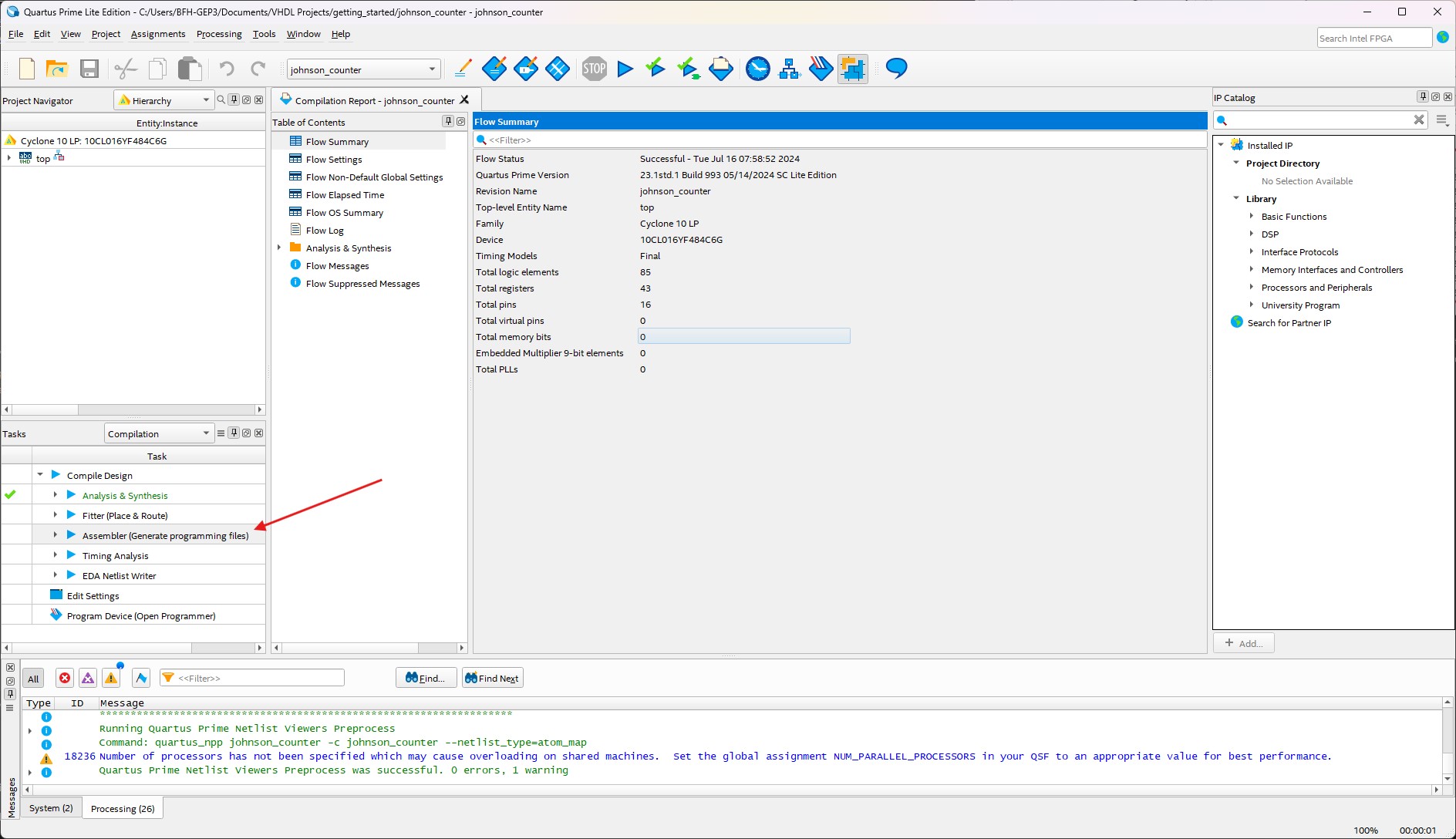Expand the Basic Functions library
The height and width of the screenshot is (839, 1456).
[1252, 216]
